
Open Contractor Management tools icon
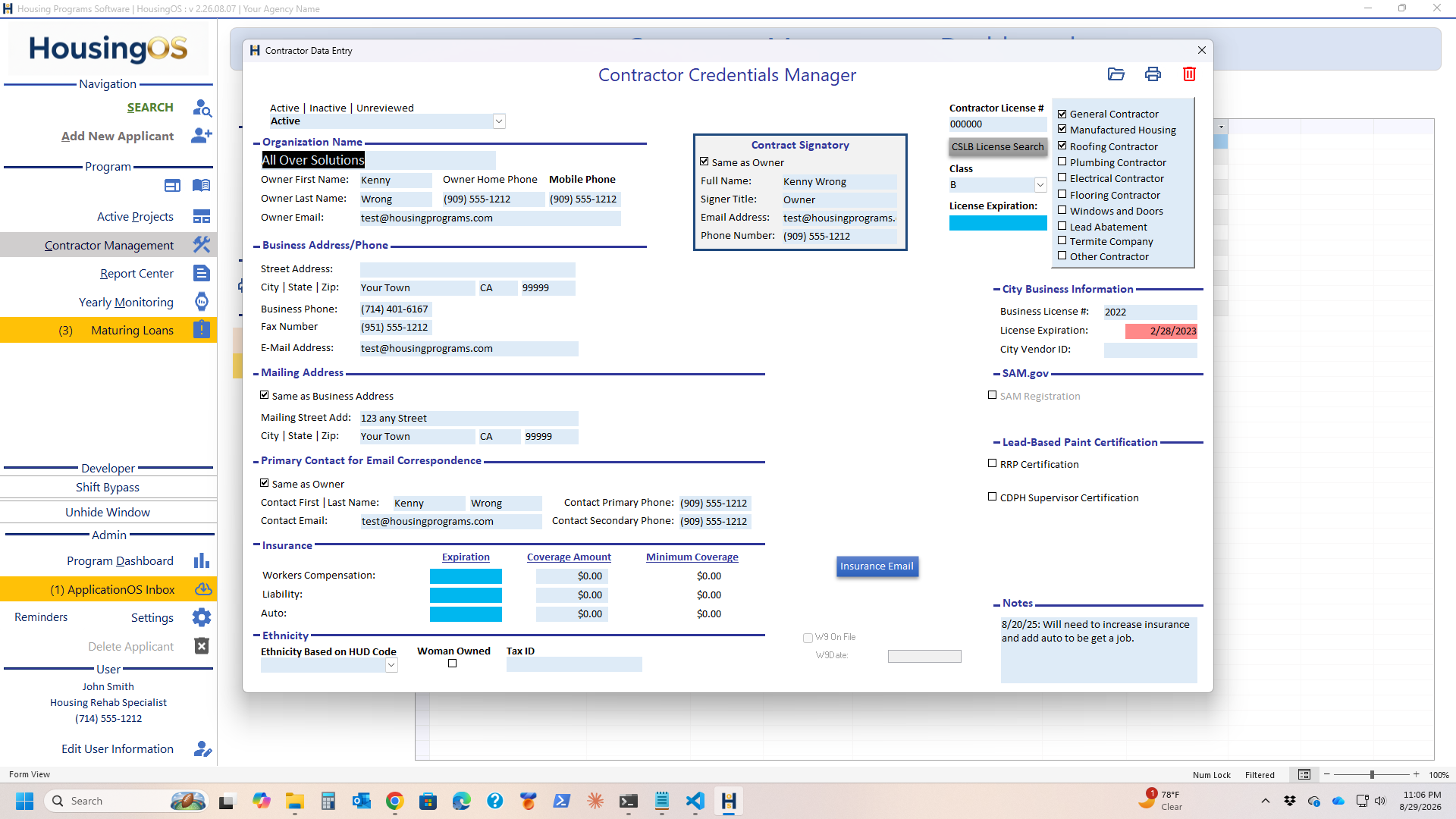click(202, 245)
